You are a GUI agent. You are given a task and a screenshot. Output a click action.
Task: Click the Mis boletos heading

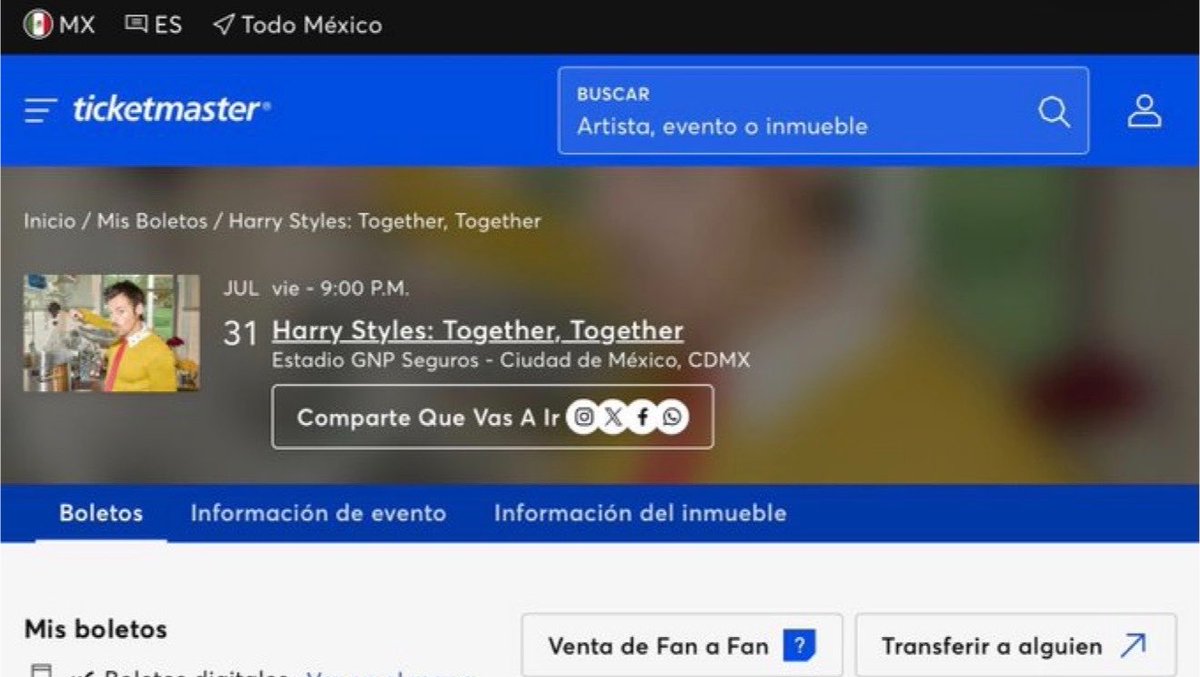(96, 630)
